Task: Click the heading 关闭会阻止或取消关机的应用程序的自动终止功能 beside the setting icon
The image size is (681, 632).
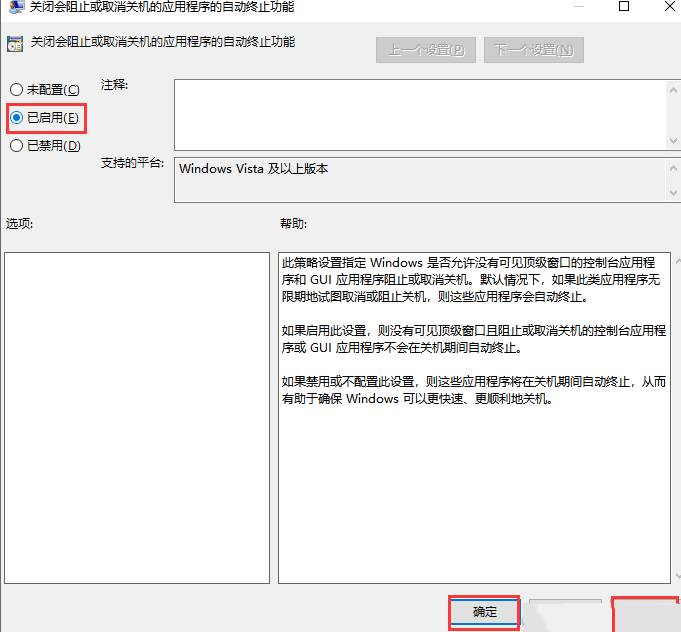Action: (163, 42)
